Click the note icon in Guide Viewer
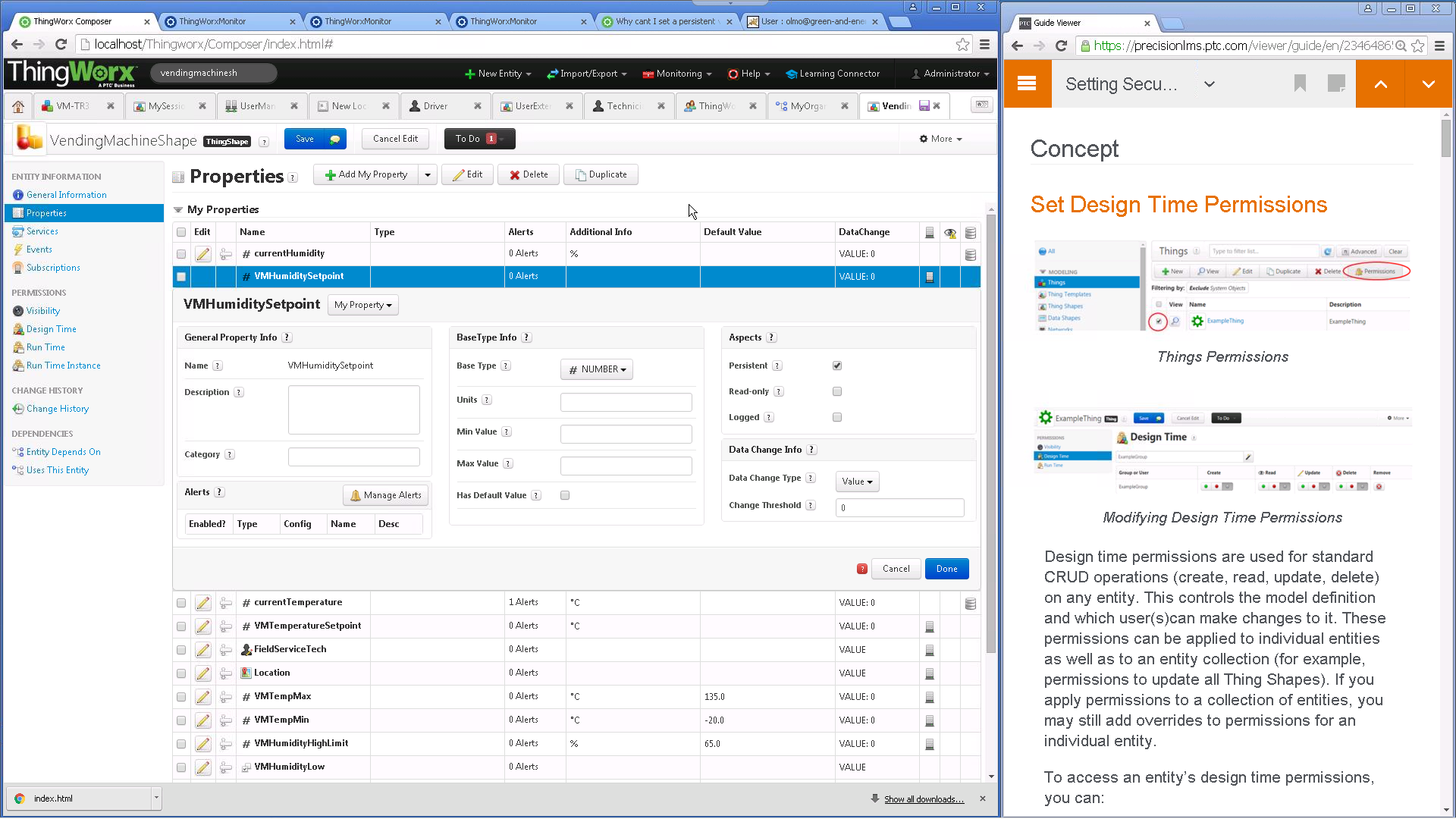This screenshot has width=1456, height=819. (1337, 83)
